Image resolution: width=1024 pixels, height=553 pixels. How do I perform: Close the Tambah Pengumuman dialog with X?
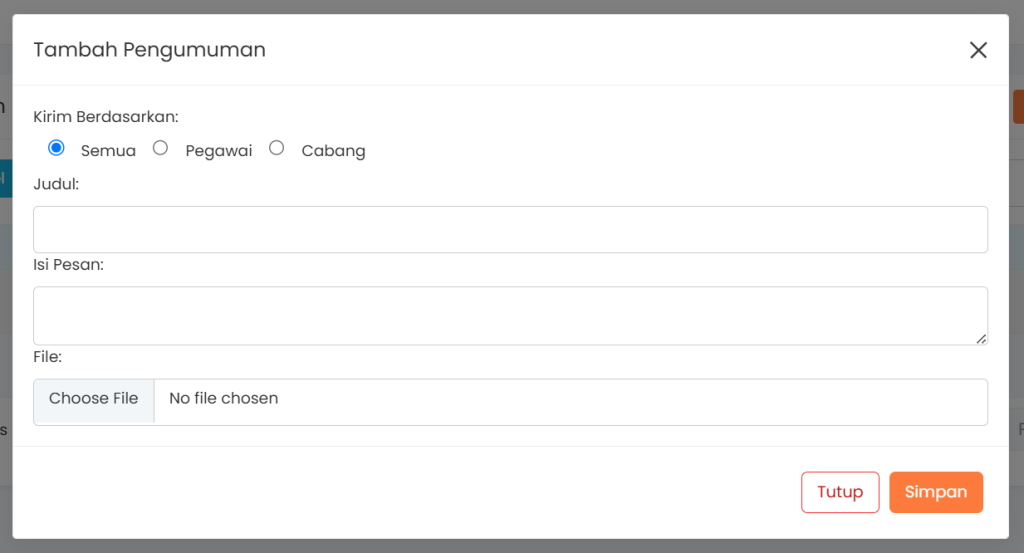coord(978,50)
